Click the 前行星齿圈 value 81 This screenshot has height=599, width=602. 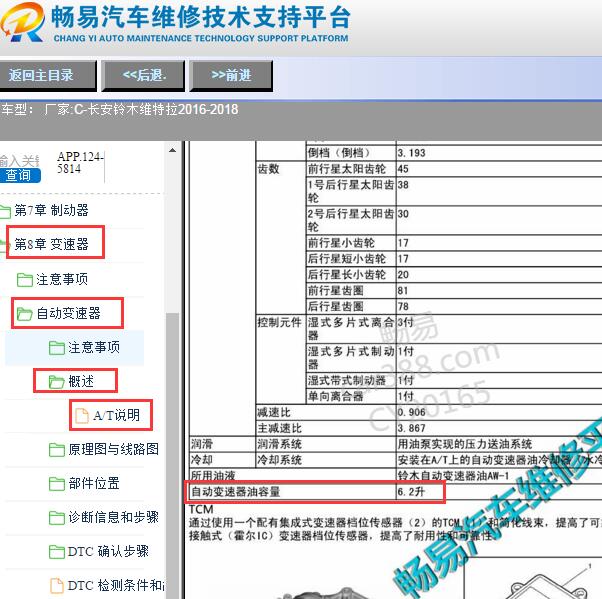click(403, 291)
